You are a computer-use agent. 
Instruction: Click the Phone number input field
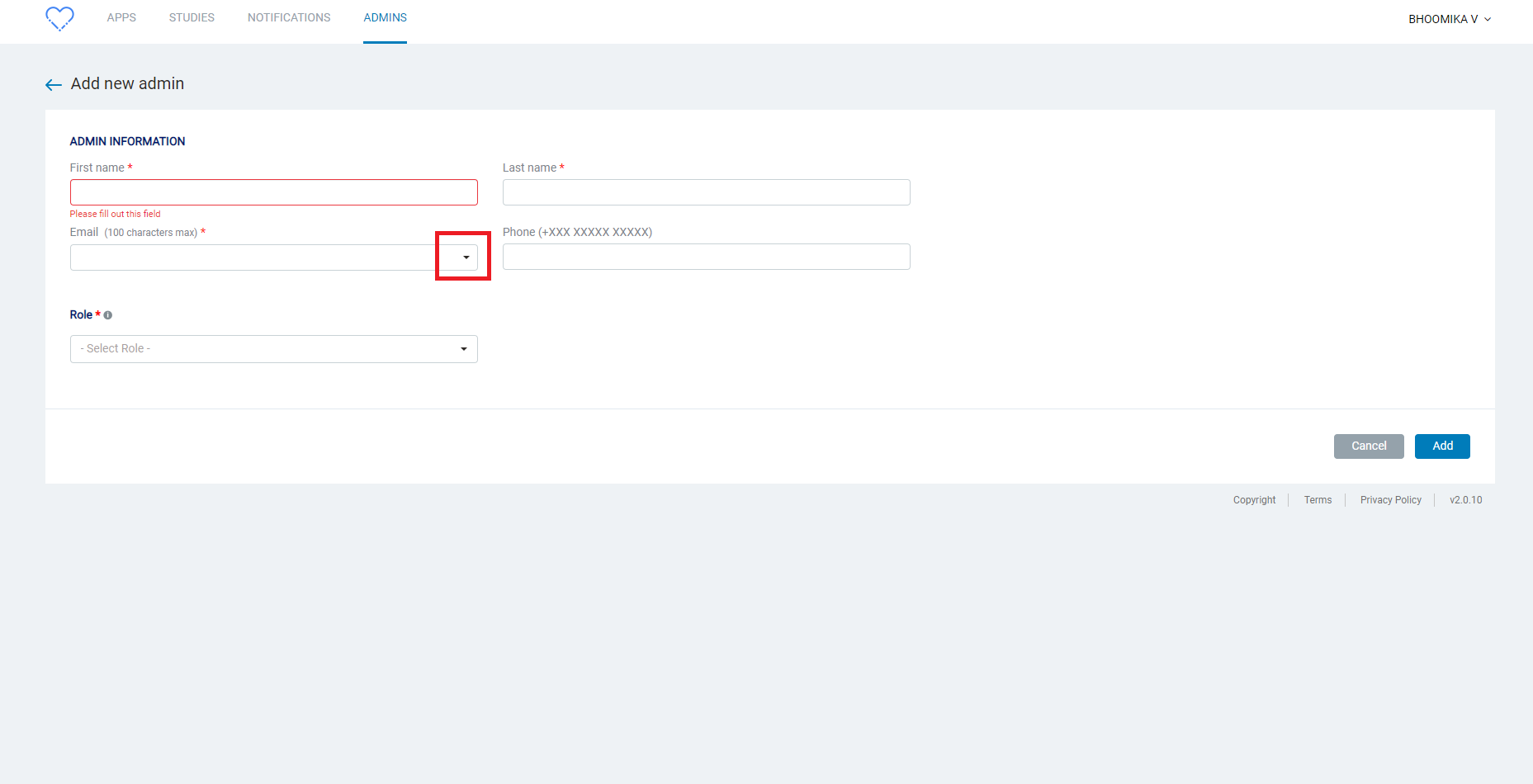click(706, 257)
